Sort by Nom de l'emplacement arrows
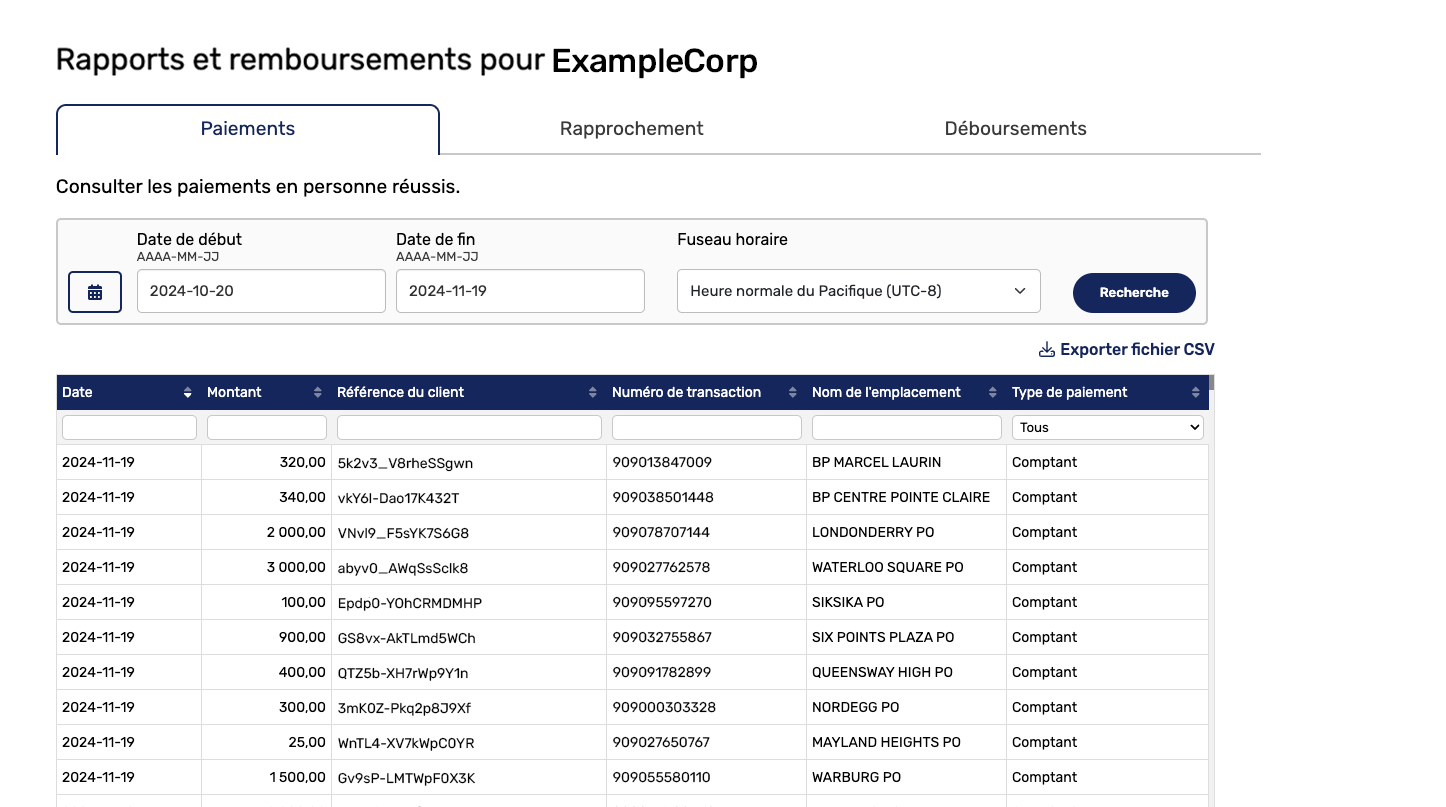1446x807 pixels. [993, 393]
